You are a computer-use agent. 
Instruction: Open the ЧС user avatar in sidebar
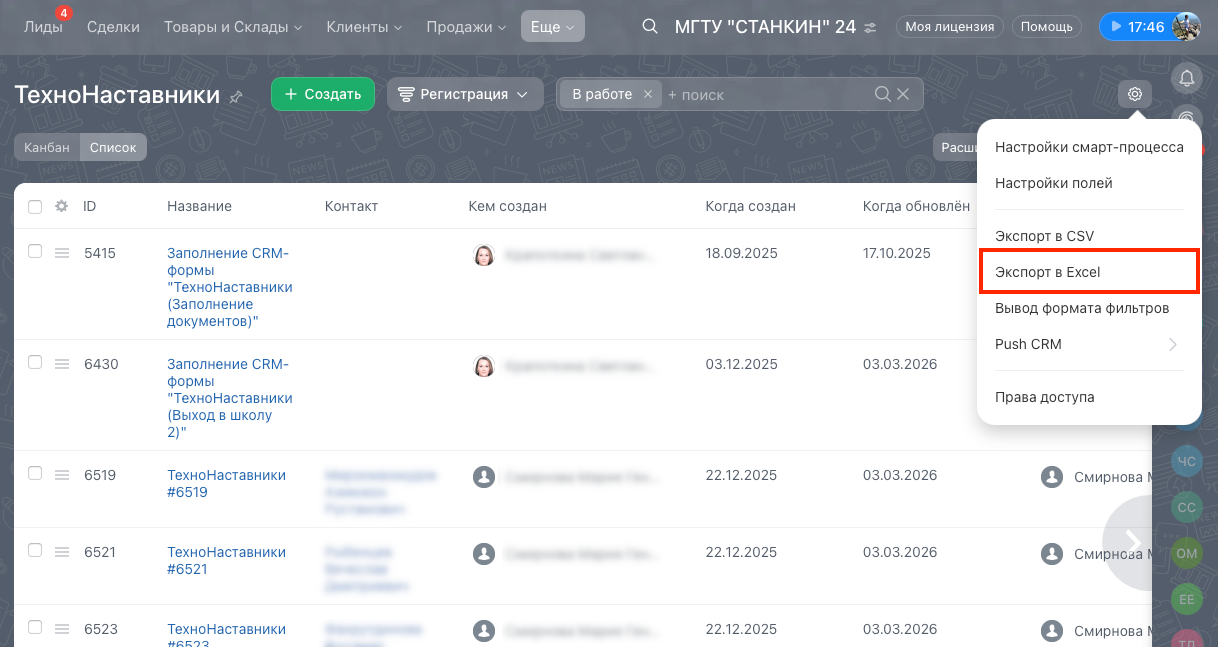coord(1187,461)
